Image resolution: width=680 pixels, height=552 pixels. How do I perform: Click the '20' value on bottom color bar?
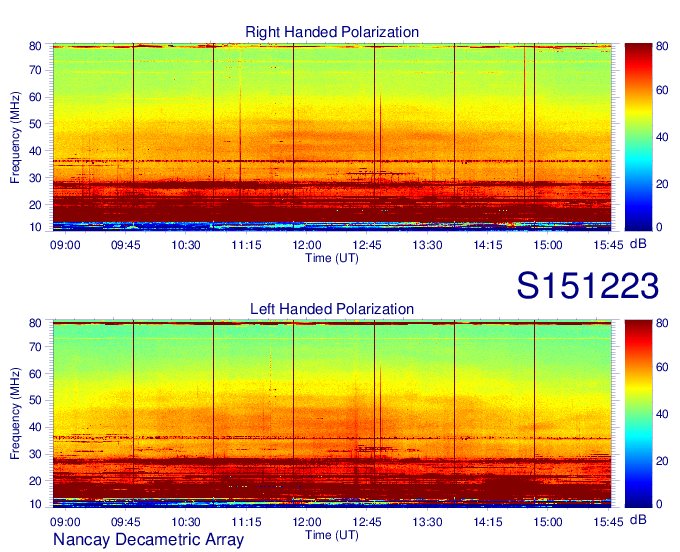(x=662, y=461)
